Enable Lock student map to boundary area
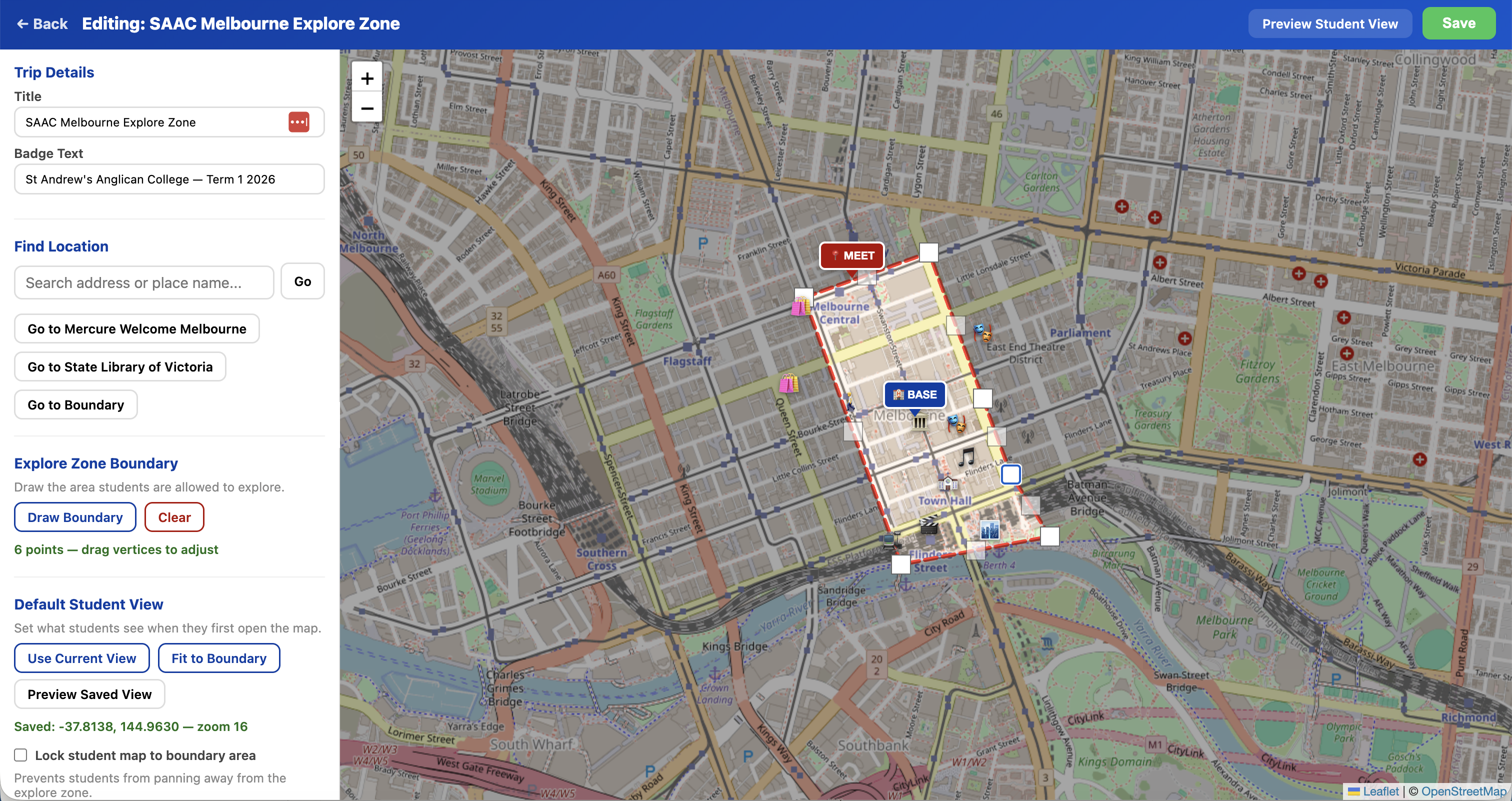Screen dimensions: 1512x801 pyautogui.click(x=21, y=755)
